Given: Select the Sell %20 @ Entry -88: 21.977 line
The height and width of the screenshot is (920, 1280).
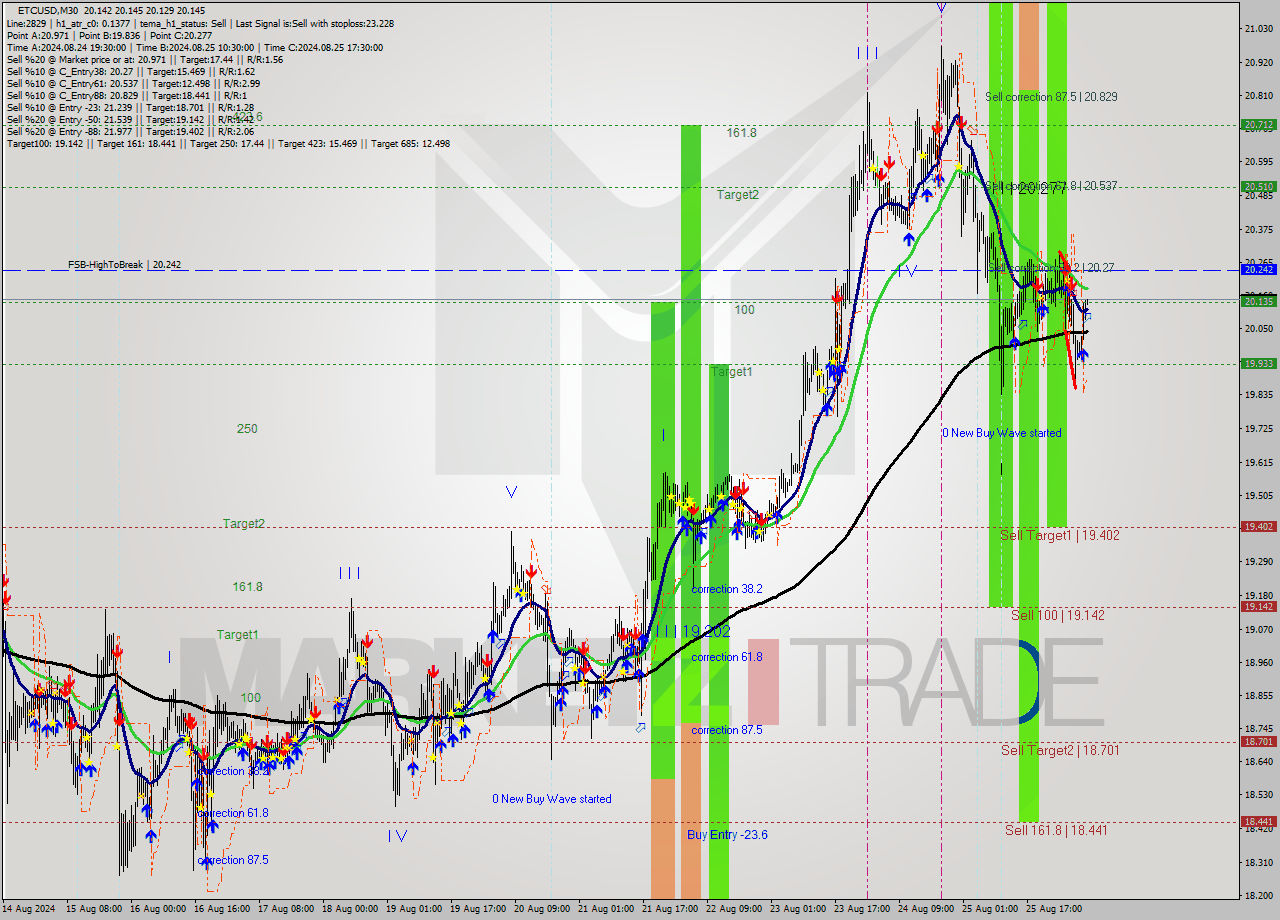Looking at the screenshot, I should tap(130, 131).
